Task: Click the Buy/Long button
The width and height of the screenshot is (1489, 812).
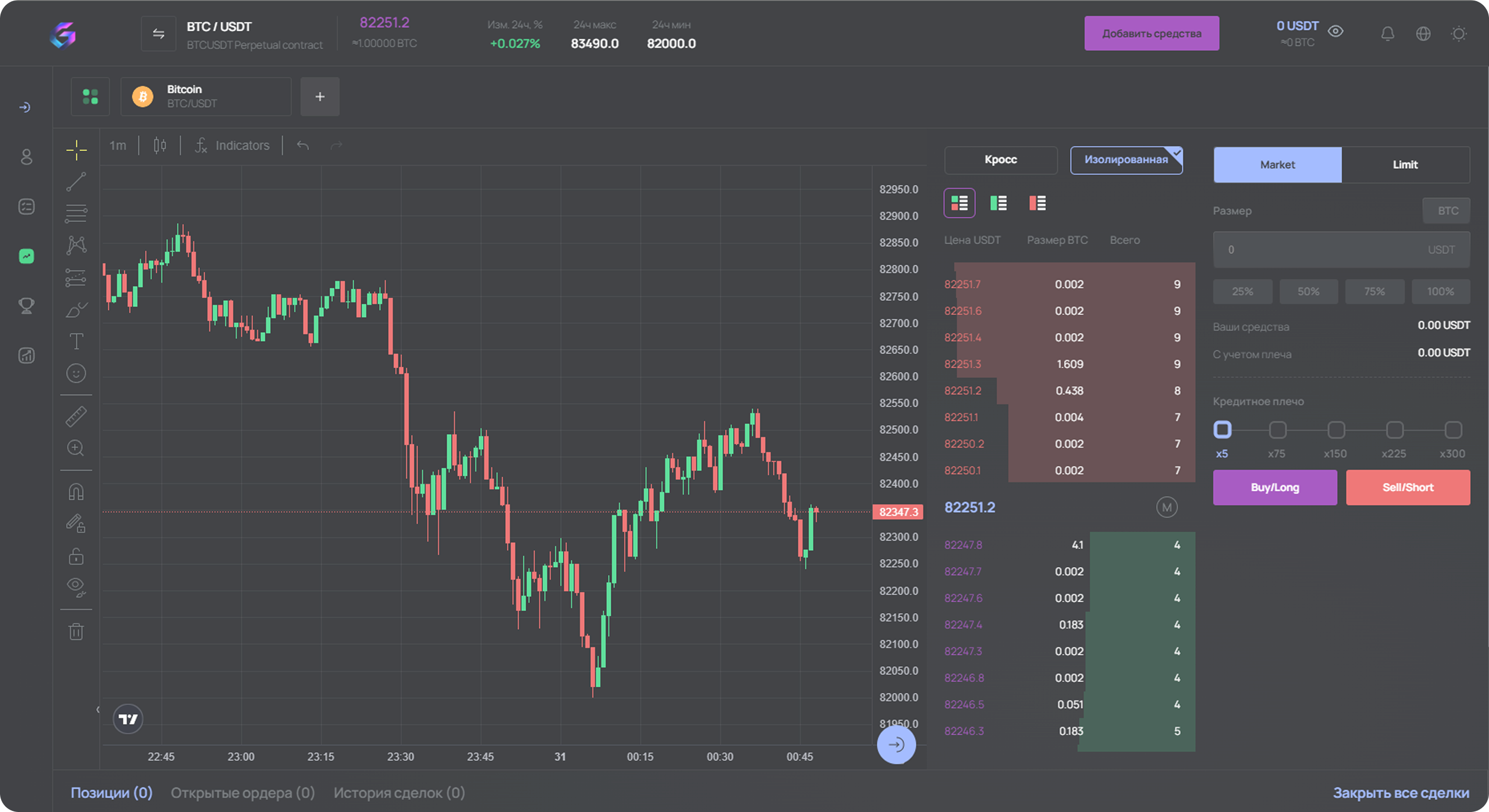Action: (1275, 487)
